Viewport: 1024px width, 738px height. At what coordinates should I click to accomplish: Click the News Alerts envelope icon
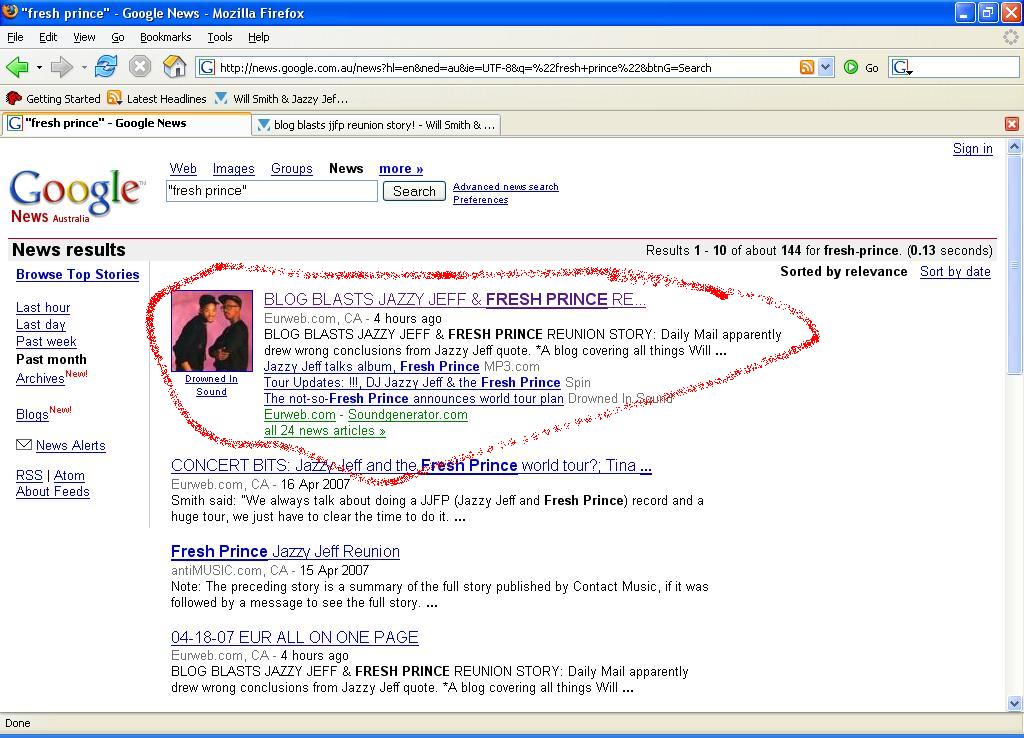click(24, 445)
